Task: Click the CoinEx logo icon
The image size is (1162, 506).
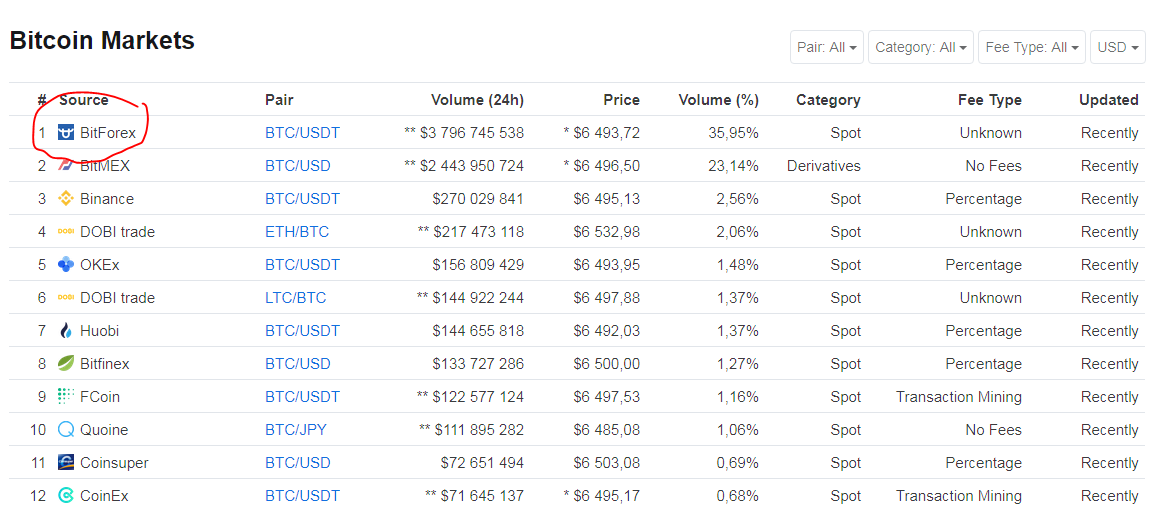Action: coord(66,496)
